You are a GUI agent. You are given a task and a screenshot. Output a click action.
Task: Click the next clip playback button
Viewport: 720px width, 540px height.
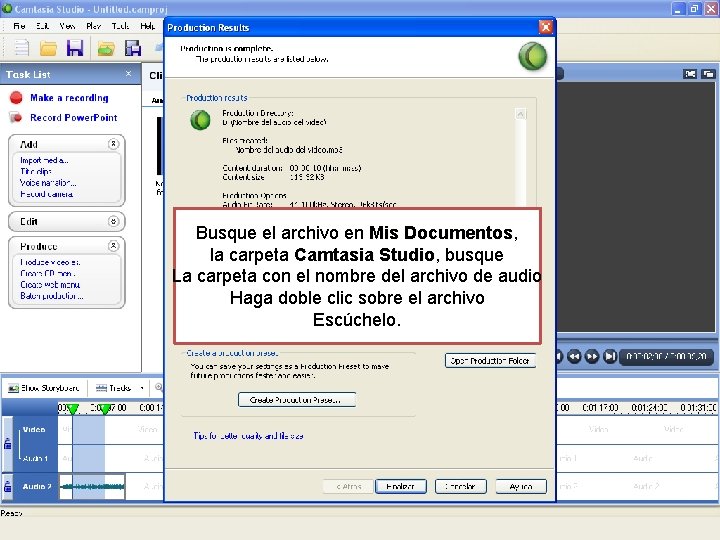click(x=610, y=356)
